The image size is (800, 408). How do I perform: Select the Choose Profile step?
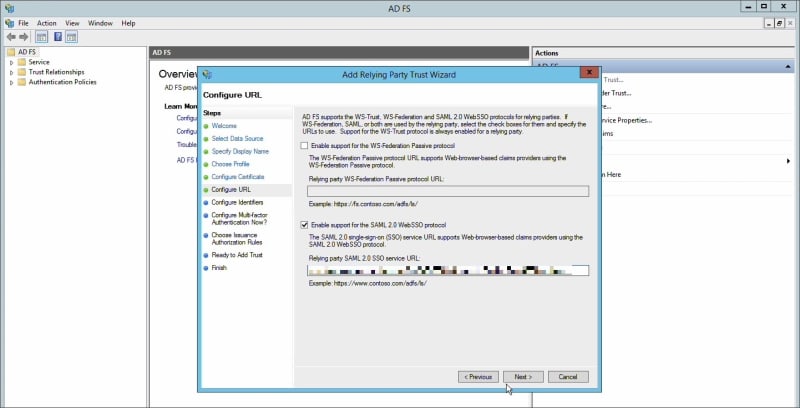[231, 164]
